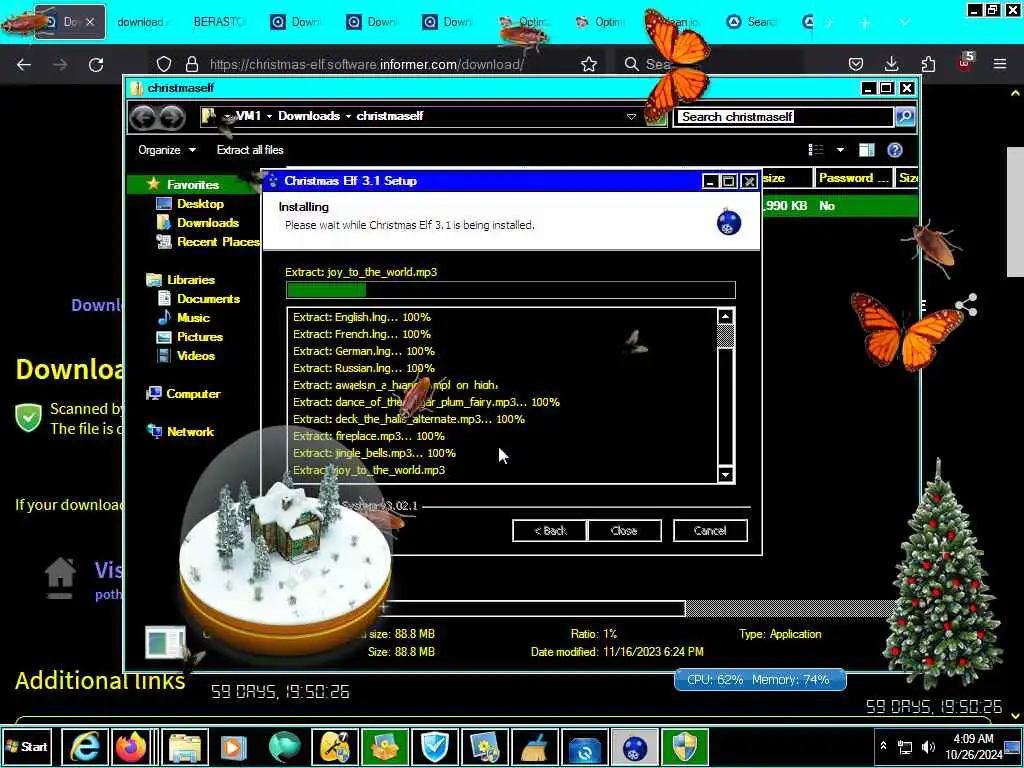Open Internet Explorer from the taskbar
Viewport: 1024px width, 768px height.
pyautogui.click(x=84, y=747)
